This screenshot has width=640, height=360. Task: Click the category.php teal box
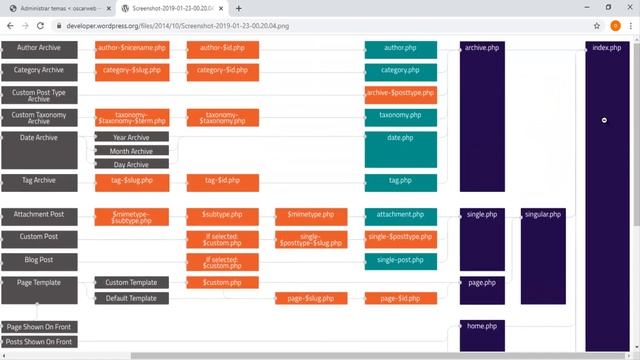click(401, 72)
